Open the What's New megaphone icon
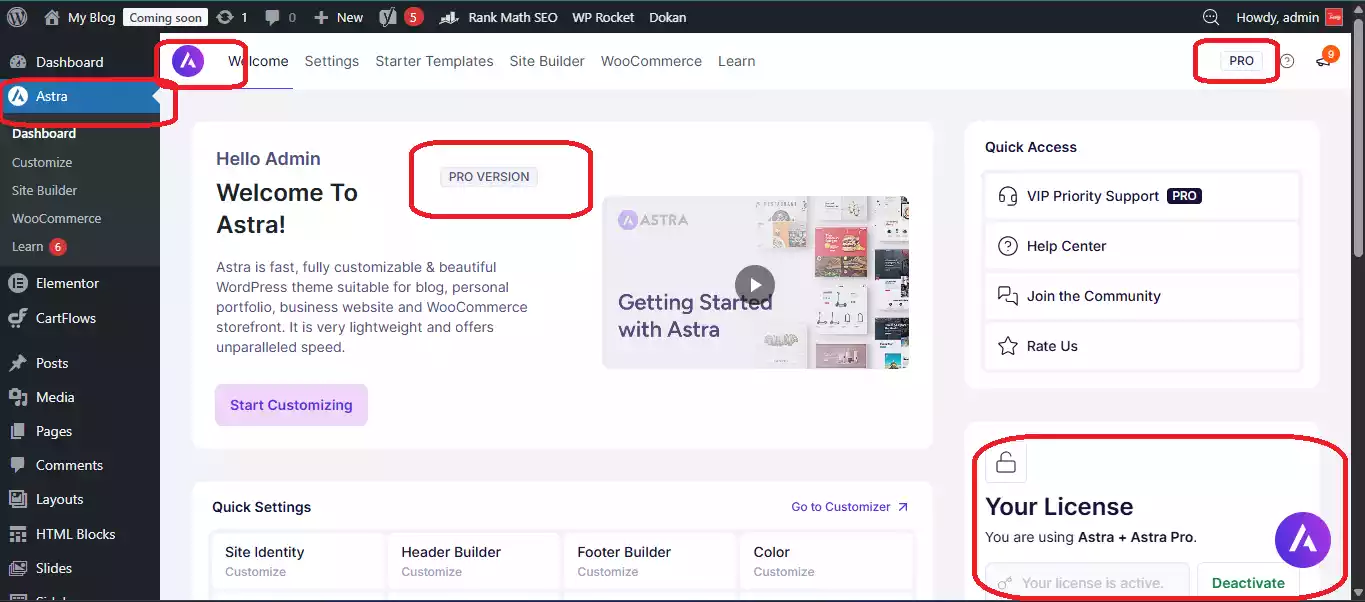Viewport: 1365px width, 602px height. pyautogui.click(x=1323, y=61)
